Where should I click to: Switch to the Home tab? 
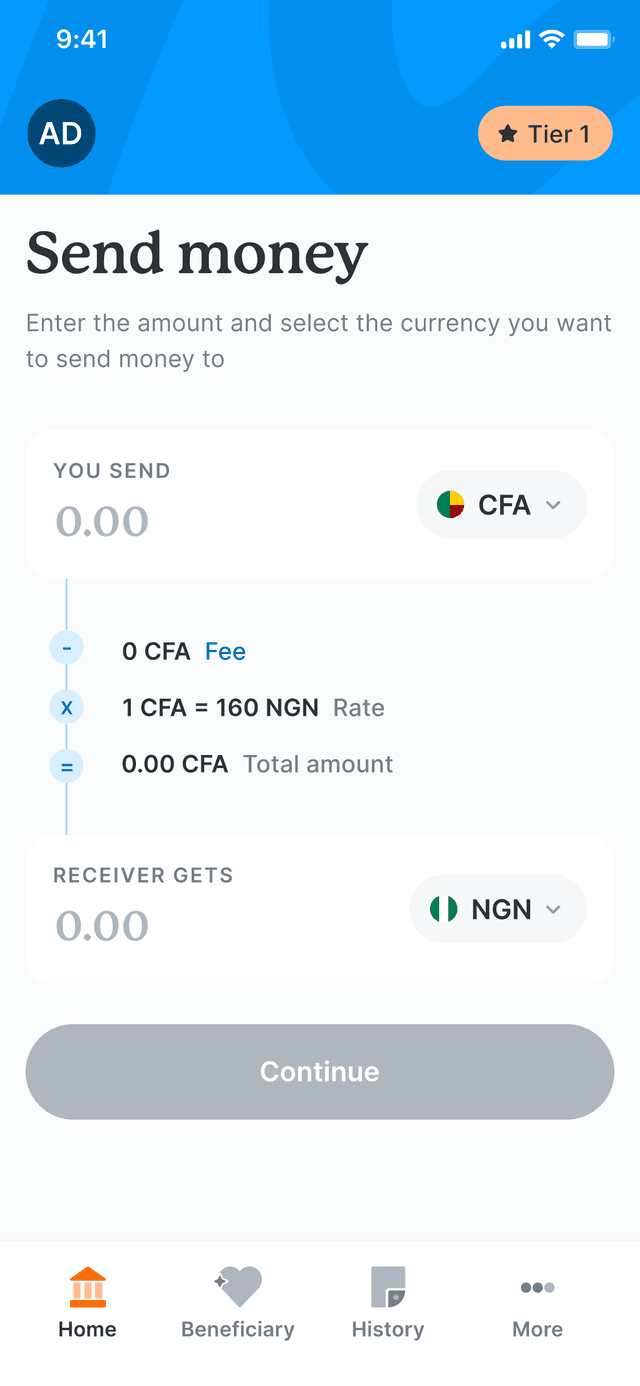(87, 1301)
